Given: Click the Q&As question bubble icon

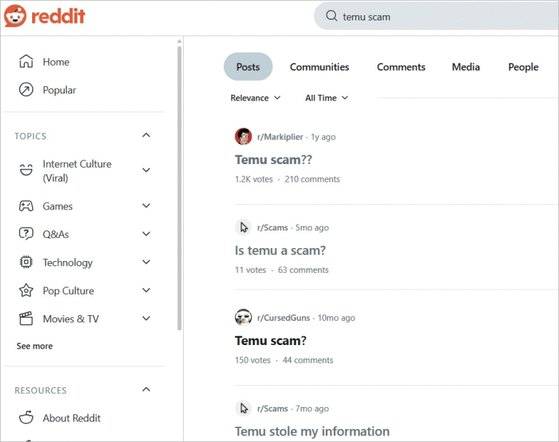Looking at the screenshot, I should pos(26,234).
